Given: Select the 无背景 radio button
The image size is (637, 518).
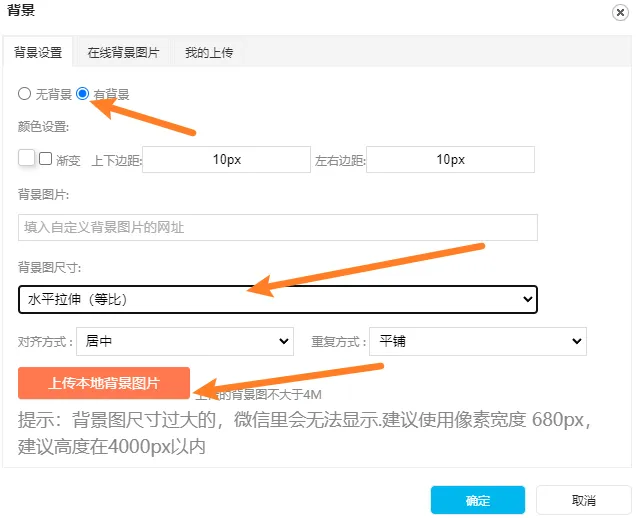Looking at the screenshot, I should tap(24, 94).
